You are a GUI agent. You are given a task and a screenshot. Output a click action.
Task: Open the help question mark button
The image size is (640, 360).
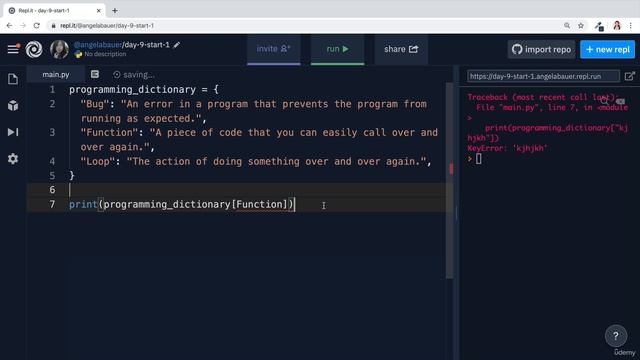616,336
